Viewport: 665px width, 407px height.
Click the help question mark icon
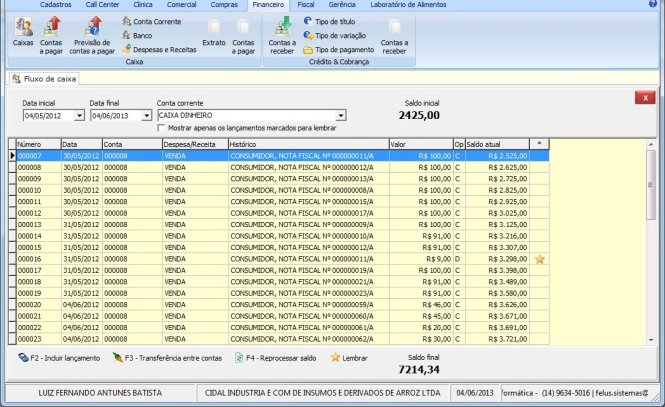click(x=653, y=4)
